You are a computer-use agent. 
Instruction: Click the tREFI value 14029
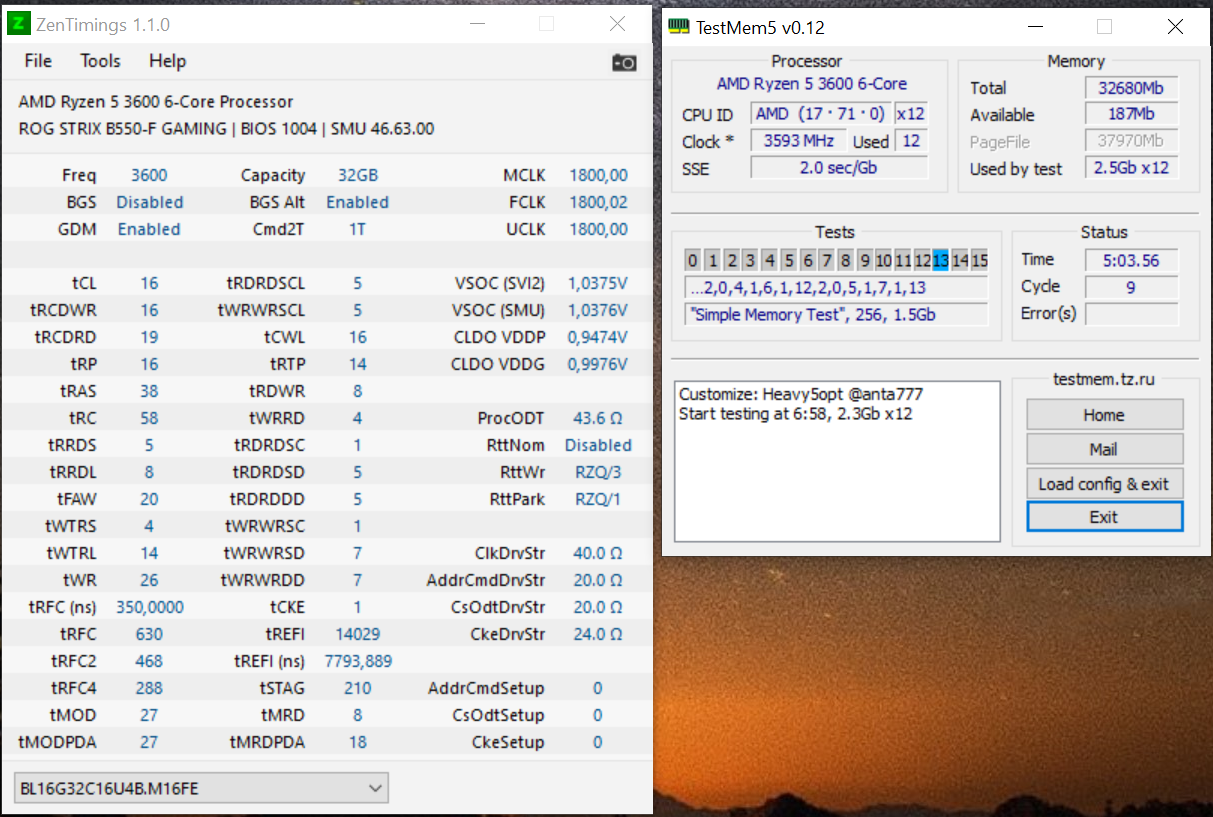pyautogui.click(x=358, y=634)
